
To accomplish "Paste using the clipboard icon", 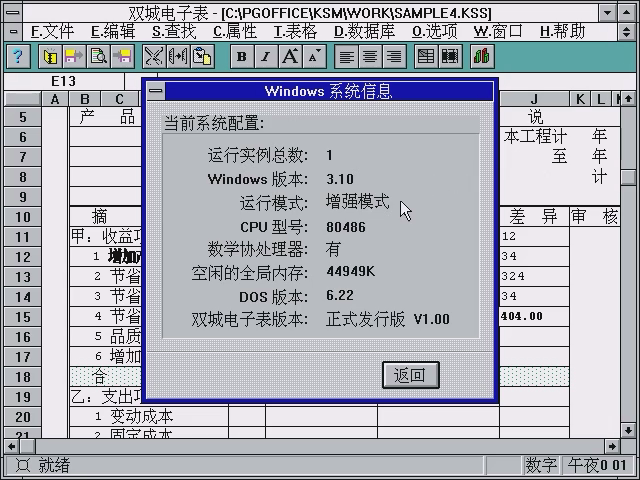I will point(202,56).
